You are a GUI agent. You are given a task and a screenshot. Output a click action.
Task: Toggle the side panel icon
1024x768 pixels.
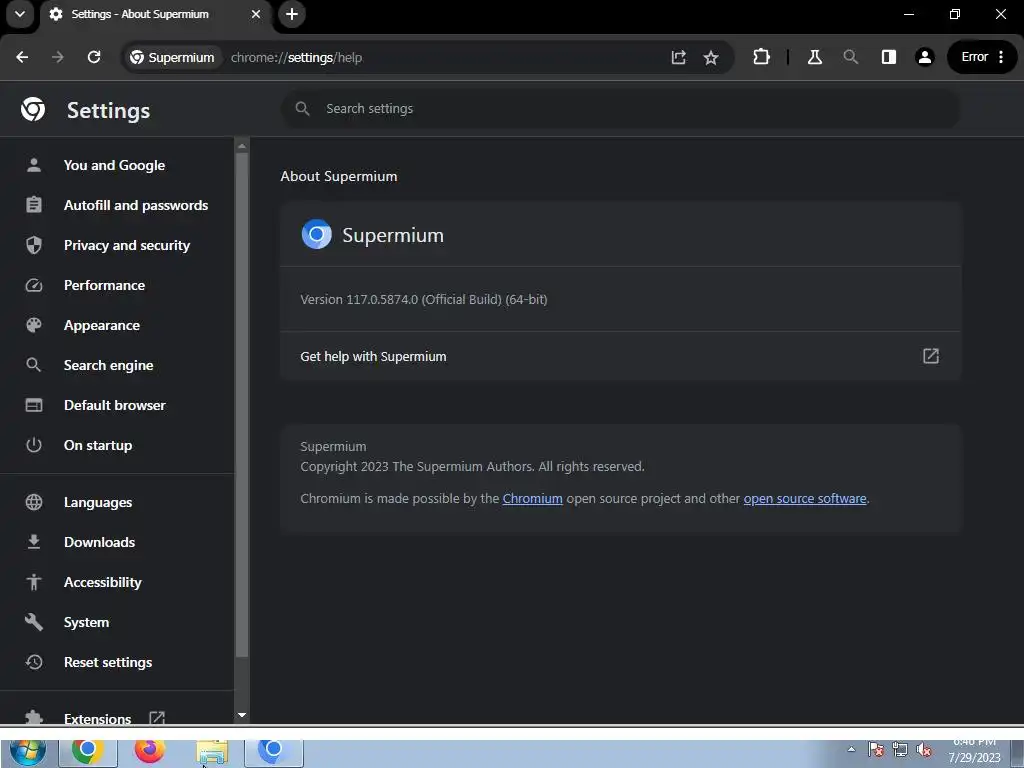pos(889,57)
